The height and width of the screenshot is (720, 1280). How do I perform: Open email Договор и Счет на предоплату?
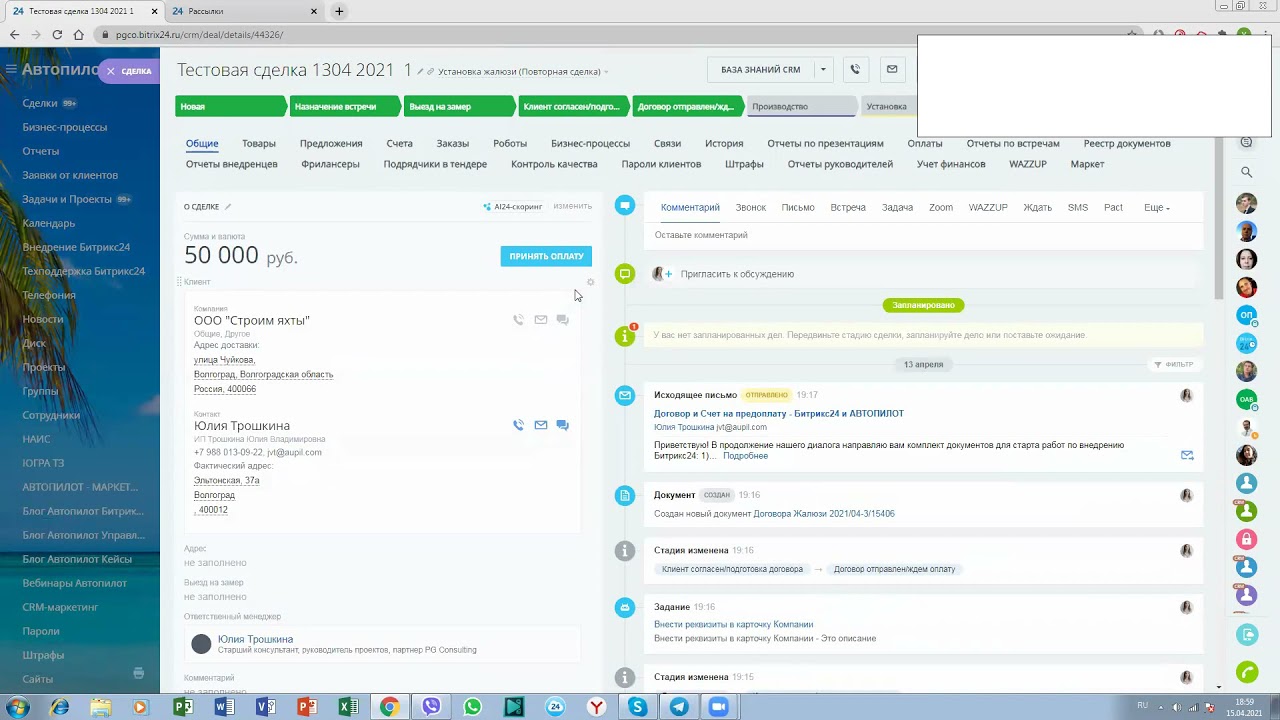(779, 413)
